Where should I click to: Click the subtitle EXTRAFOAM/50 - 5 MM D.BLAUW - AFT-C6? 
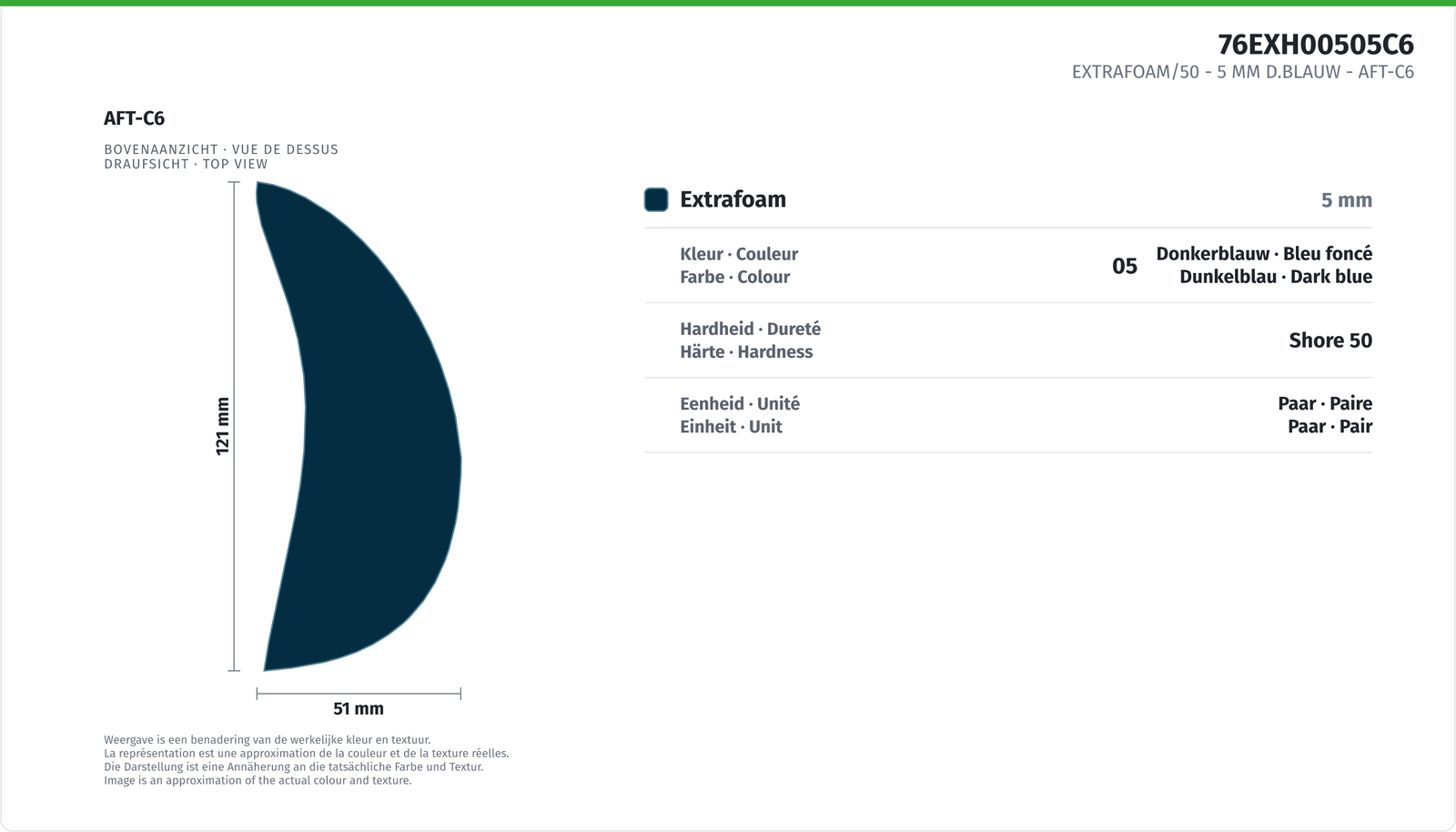[1243, 72]
